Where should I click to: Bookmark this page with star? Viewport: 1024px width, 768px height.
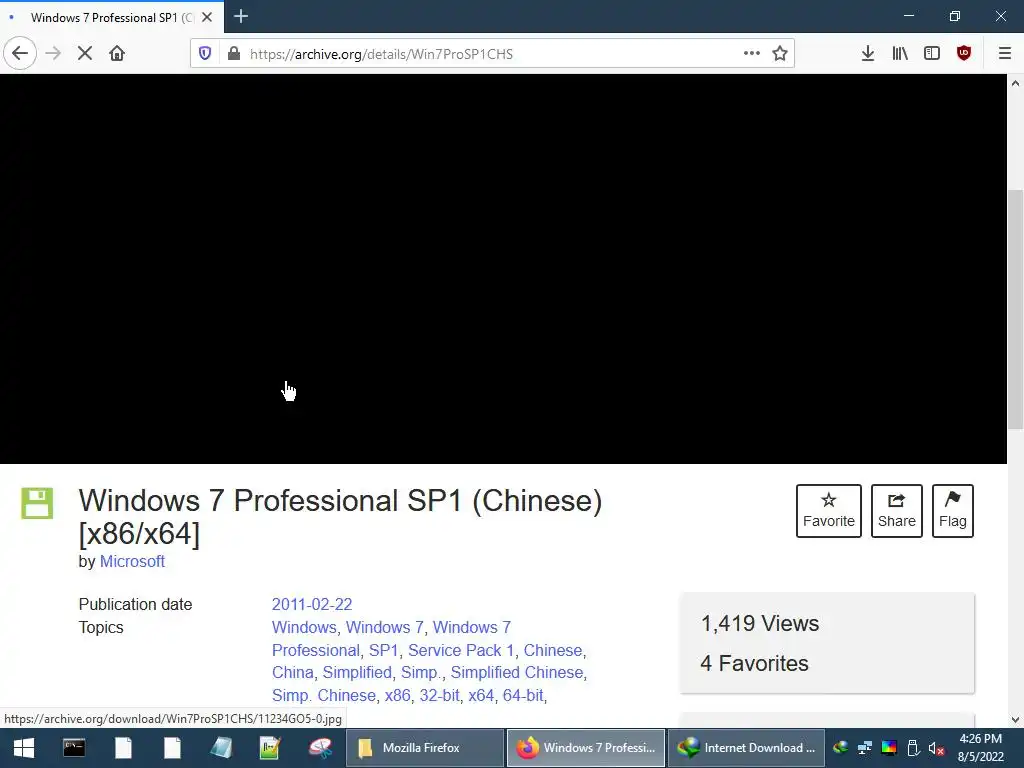pos(780,54)
